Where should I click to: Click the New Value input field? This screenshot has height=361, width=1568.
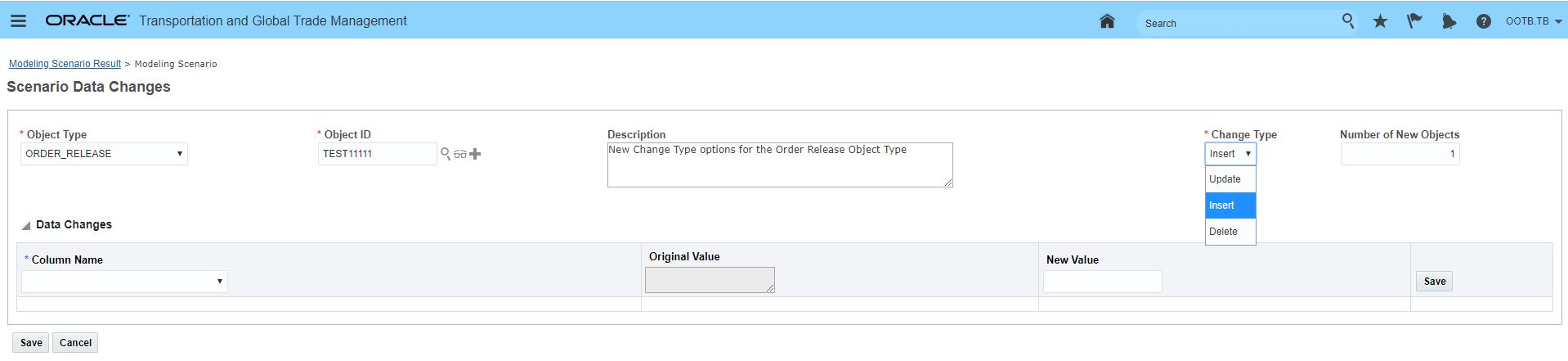click(x=1102, y=282)
